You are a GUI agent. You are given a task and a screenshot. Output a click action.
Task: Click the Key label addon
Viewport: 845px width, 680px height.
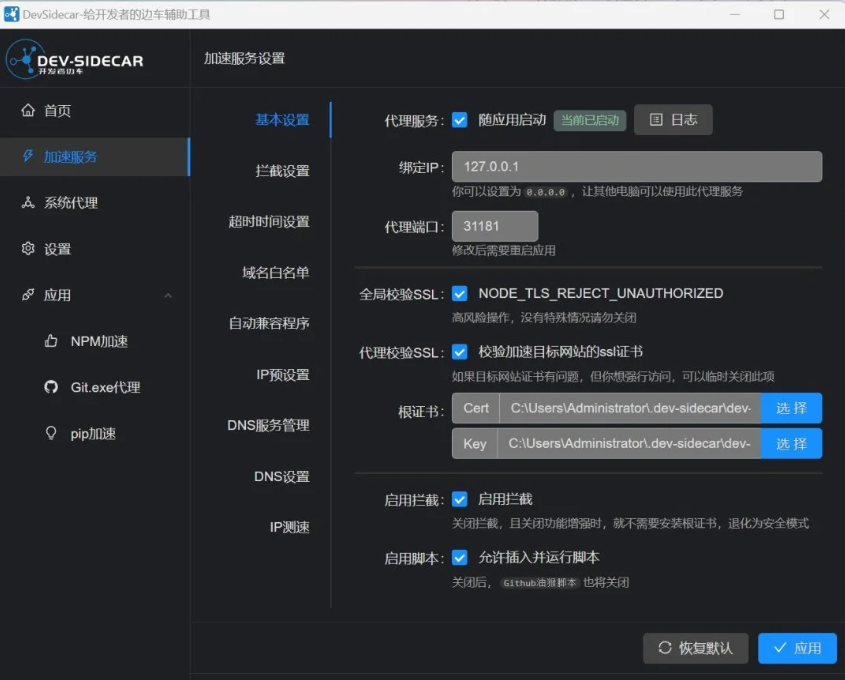click(475, 443)
